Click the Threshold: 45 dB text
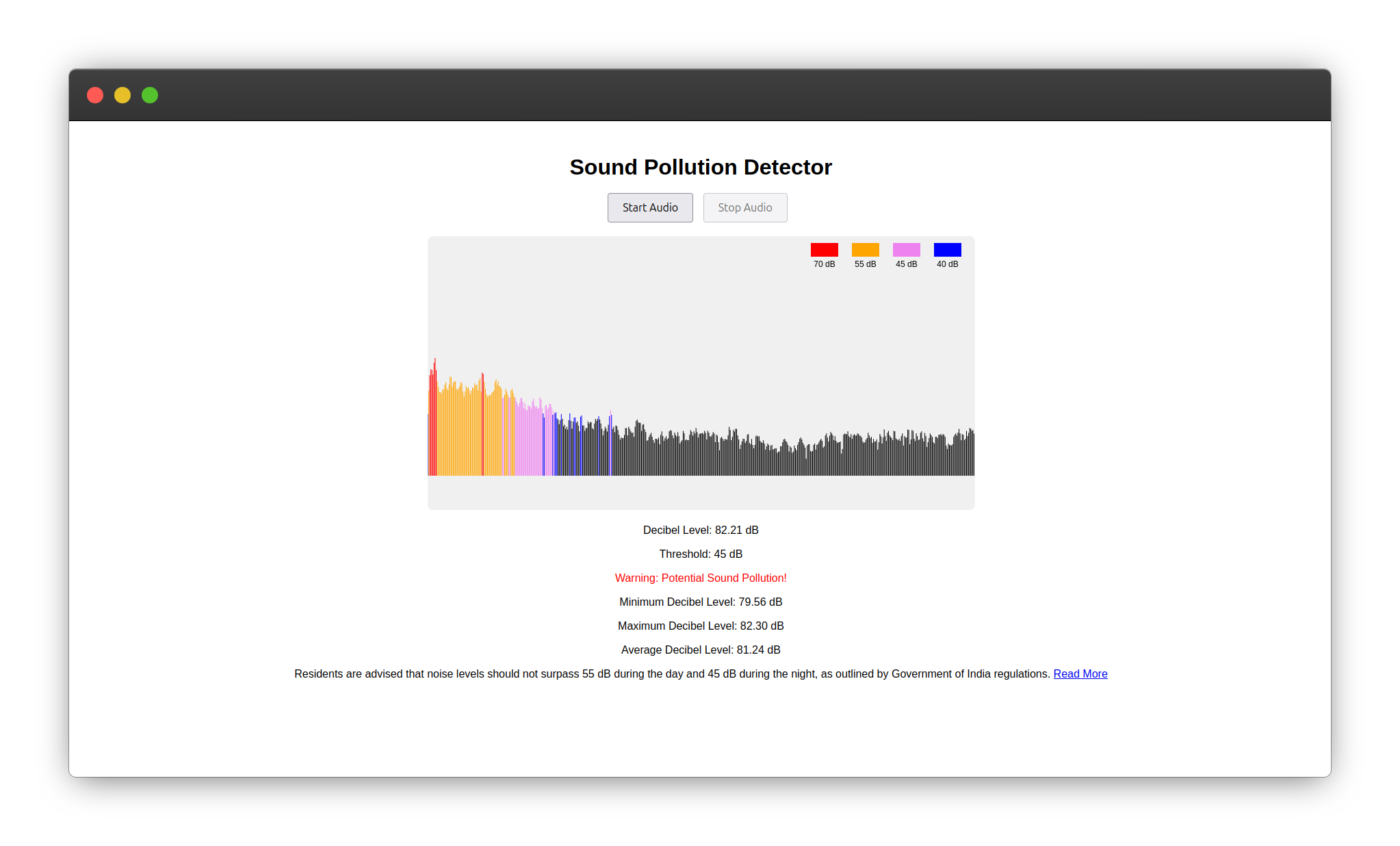The width and height of the screenshot is (1400, 846). (700, 554)
